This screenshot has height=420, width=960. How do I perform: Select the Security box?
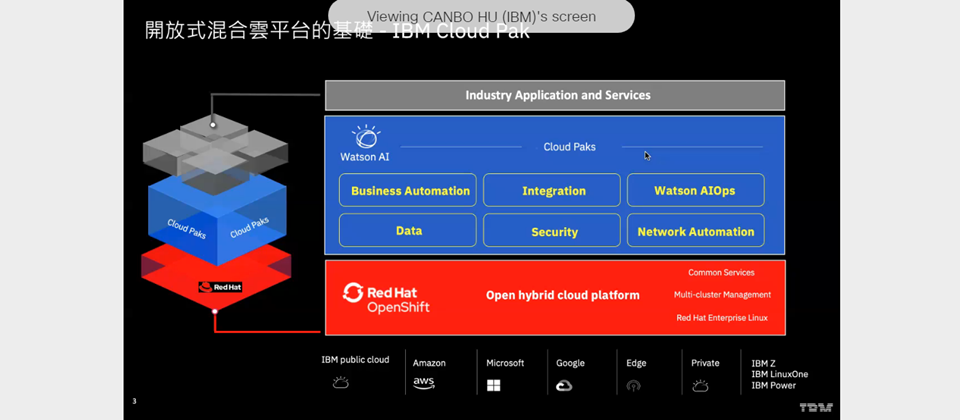pos(552,230)
